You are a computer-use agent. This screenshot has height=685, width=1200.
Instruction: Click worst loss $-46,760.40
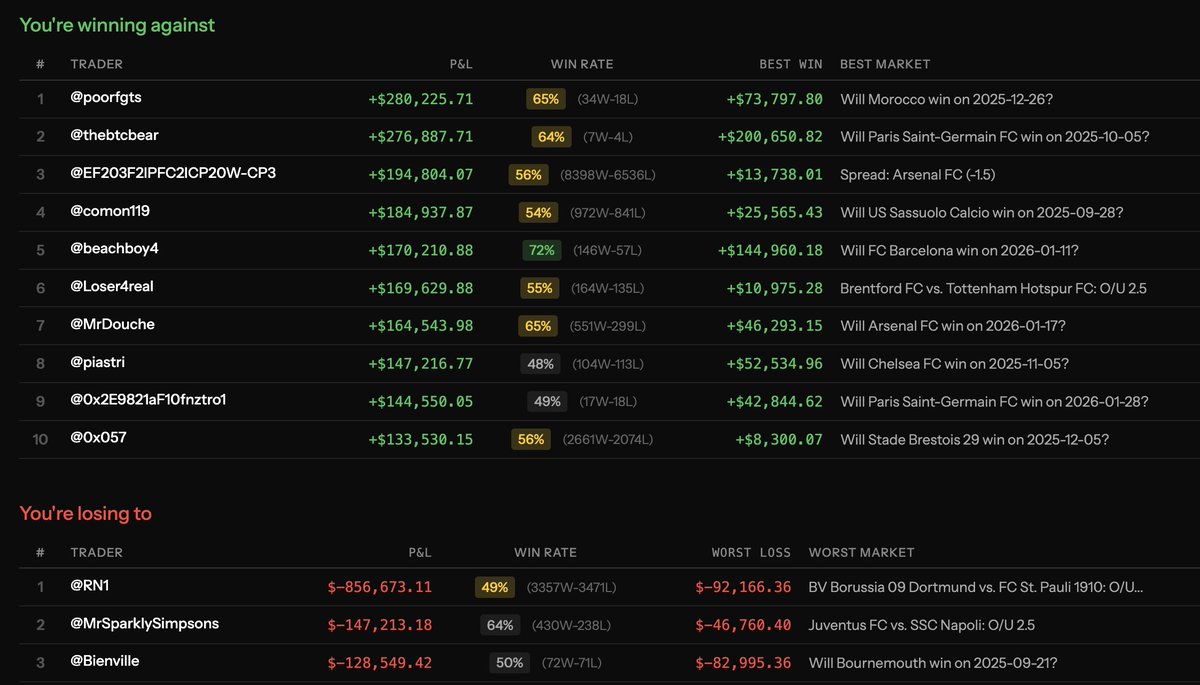pyautogui.click(x=743, y=625)
